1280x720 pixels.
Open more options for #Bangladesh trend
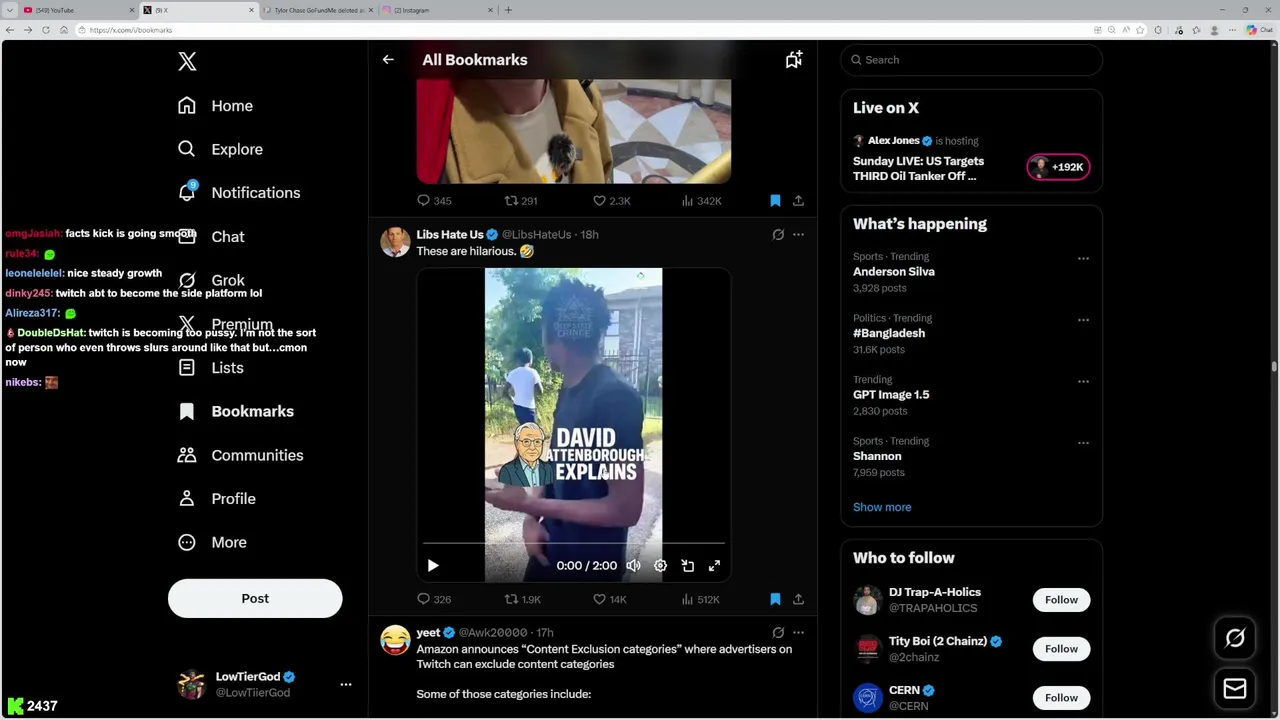pos(1083,320)
